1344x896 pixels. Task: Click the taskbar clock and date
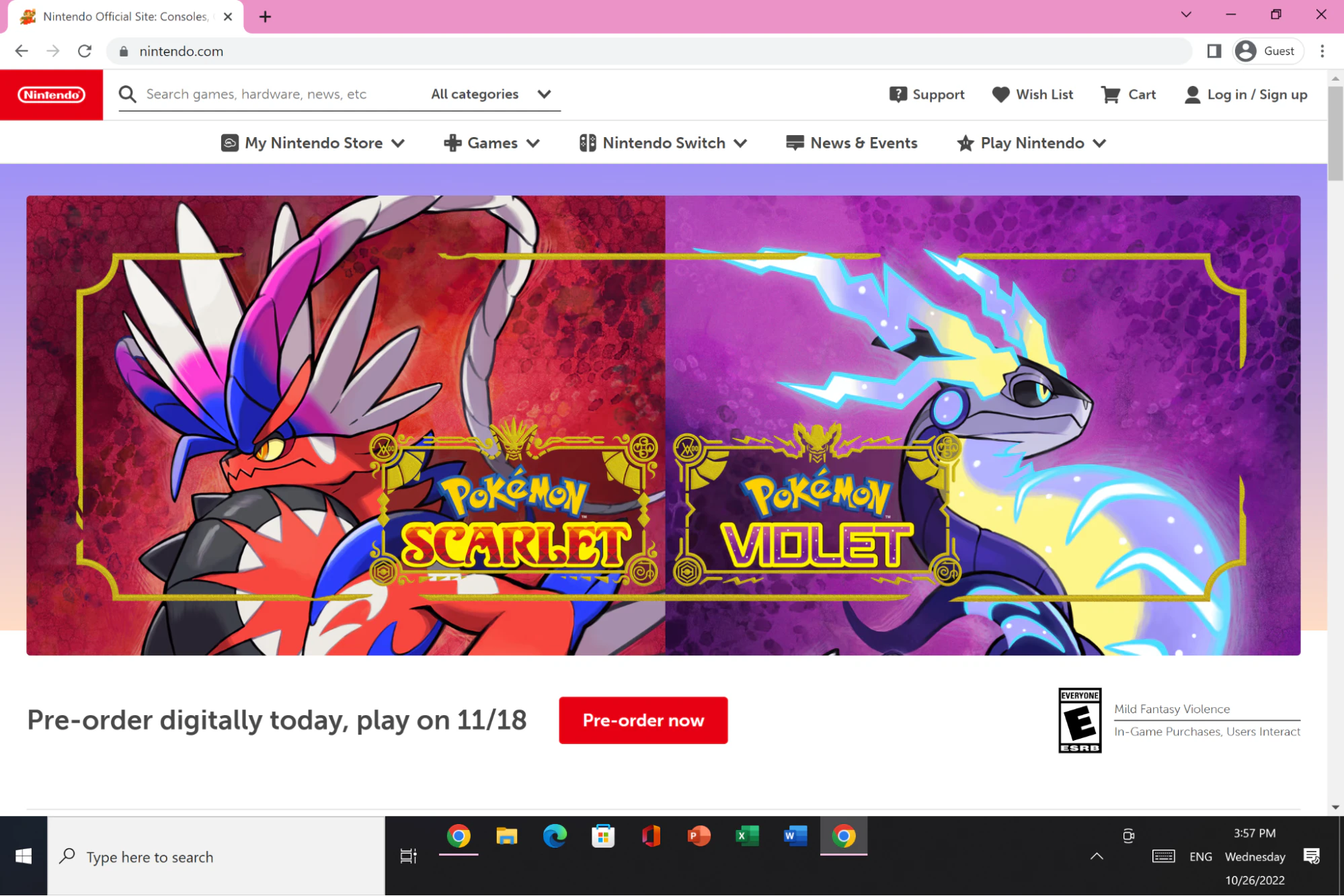(1255, 856)
